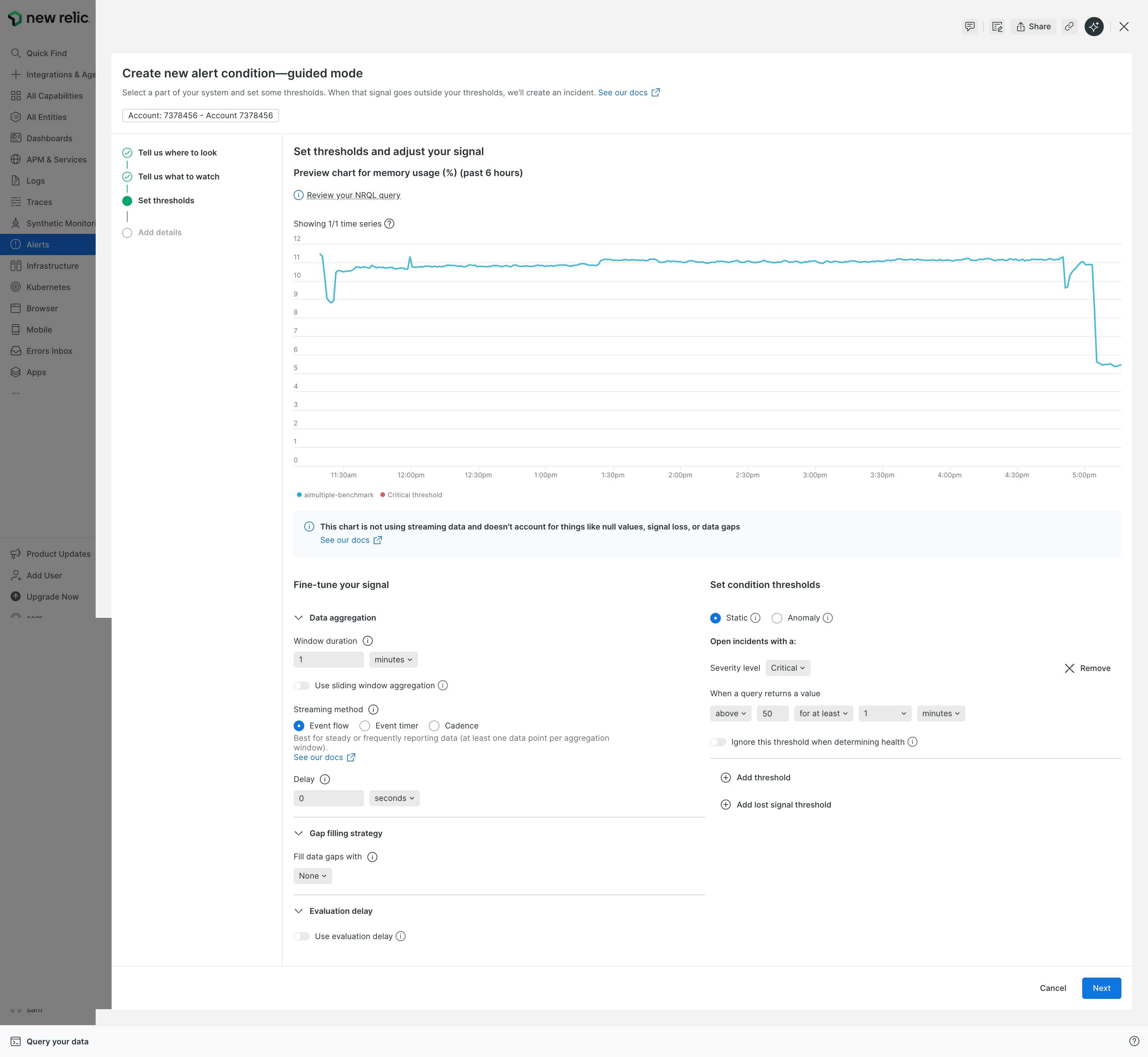Open the New Relic AI sparkle icon

click(x=1094, y=26)
